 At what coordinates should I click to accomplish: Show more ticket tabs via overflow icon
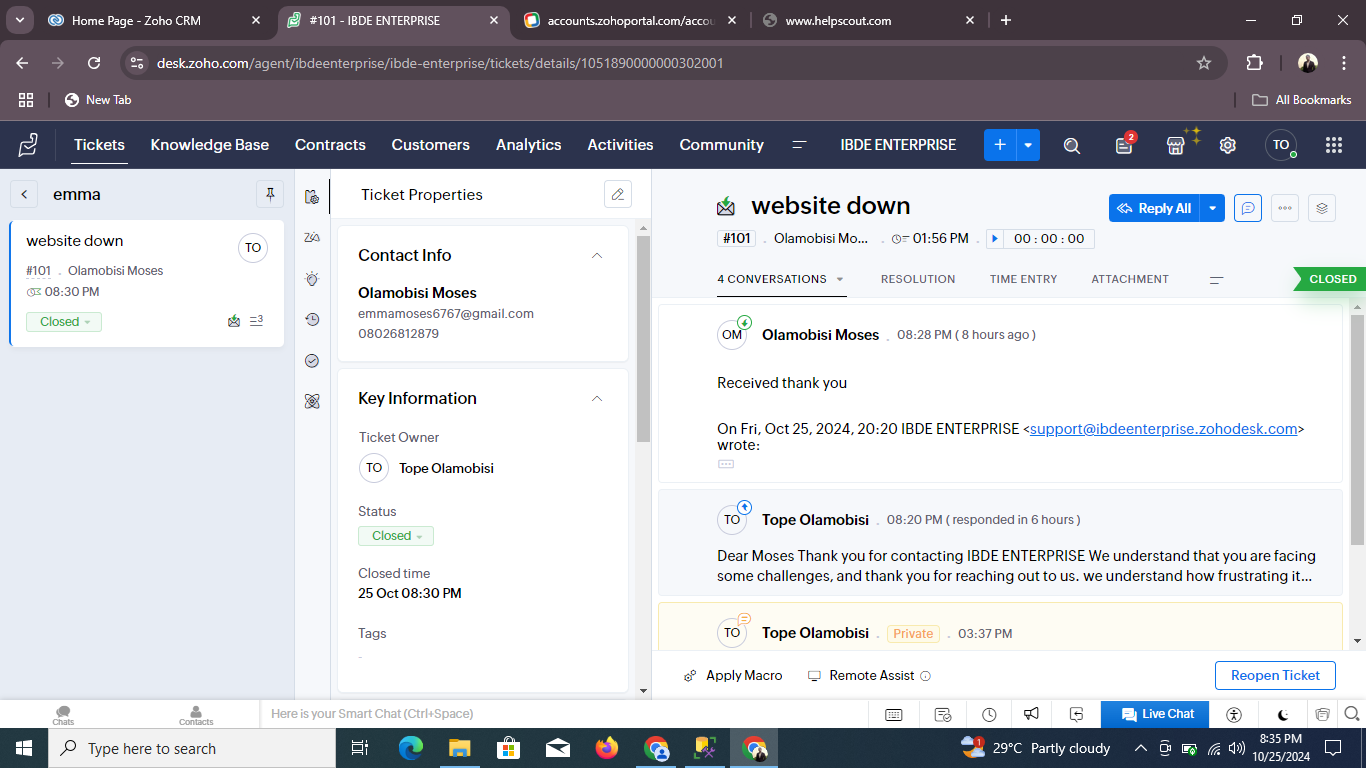[1217, 280]
